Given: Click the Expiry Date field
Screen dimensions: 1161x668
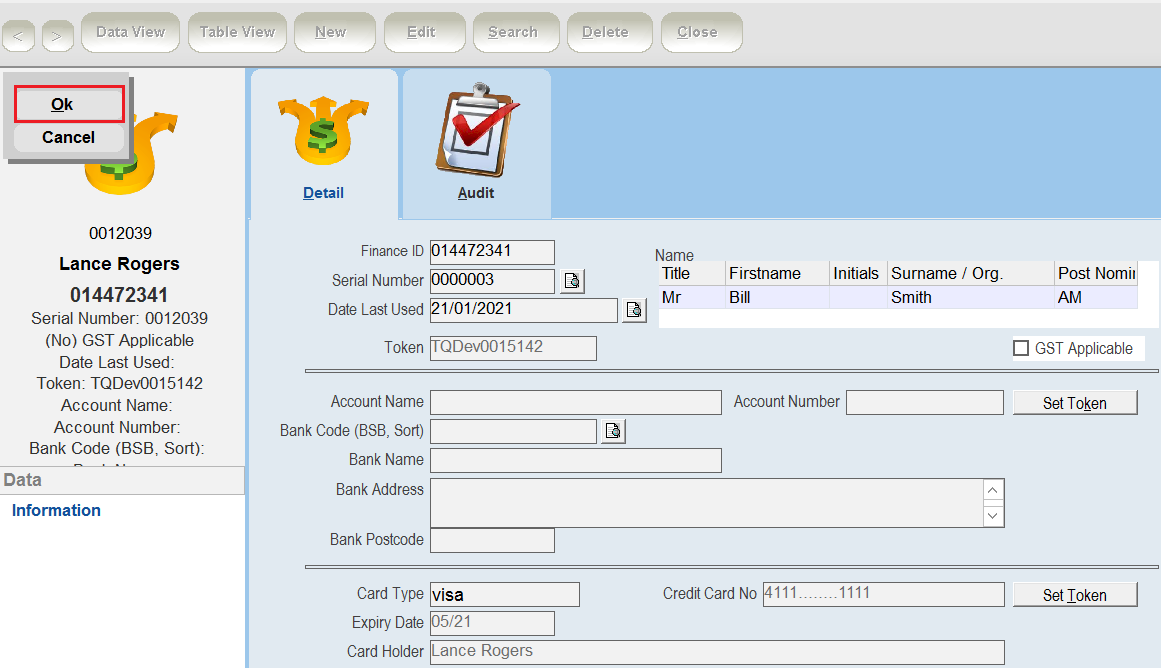Looking at the screenshot, I should point(492,623).
